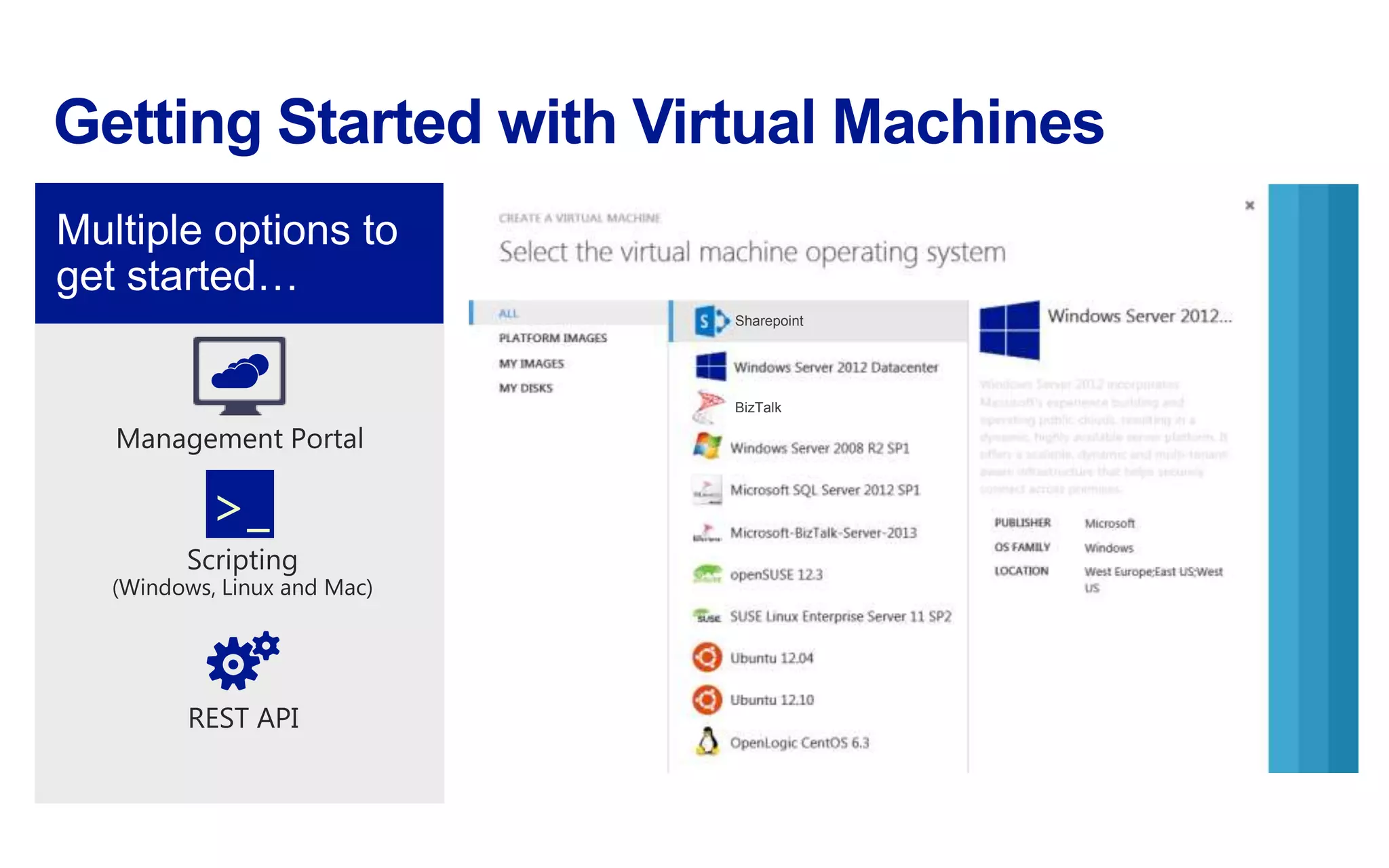
Task: Click the Sharepoint image icon
Action: tap(710, 321)
